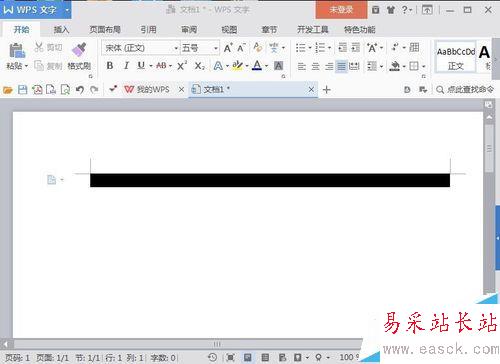Screen dimensions: 500x364
Task: Center align text
Action: coord(315,66)
